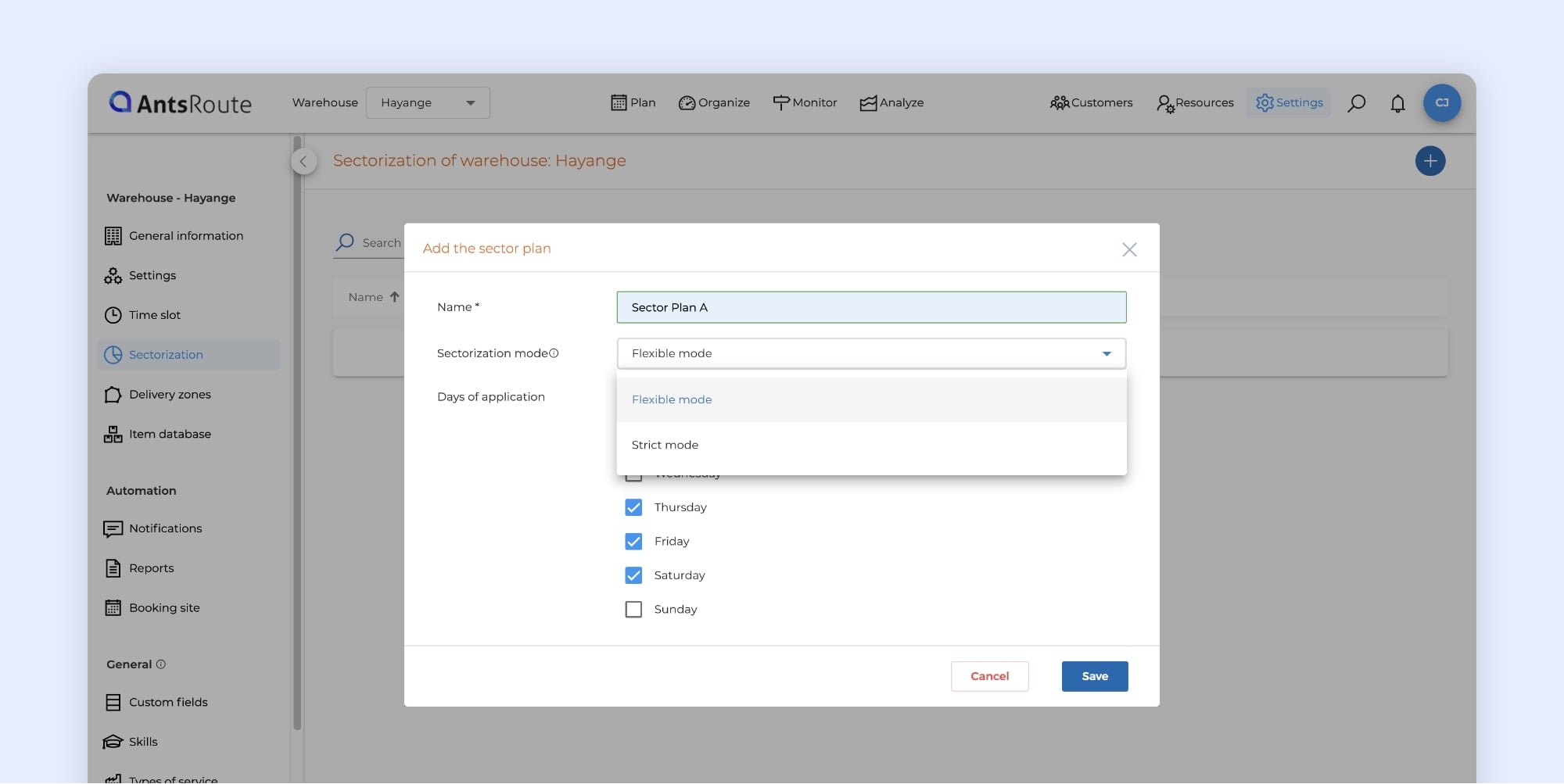This screenshot has height=784, width=1564.
Task: Enable the Sunday checkbox
Action: 633,610
